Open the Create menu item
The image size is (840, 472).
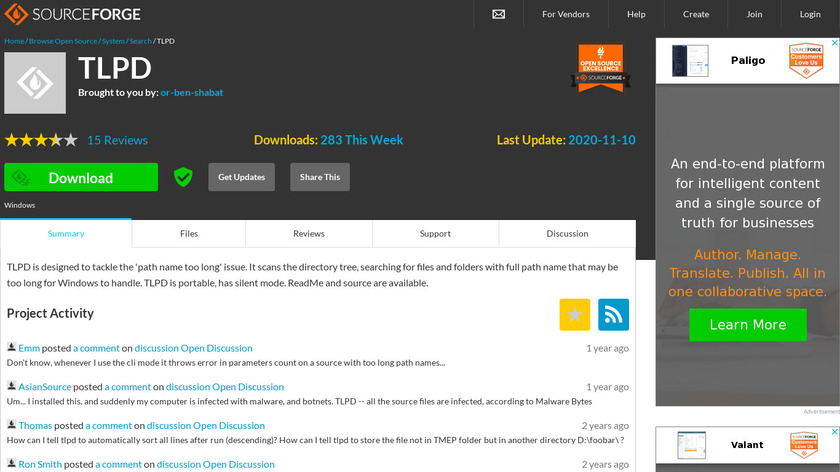(x=696, y=14)
